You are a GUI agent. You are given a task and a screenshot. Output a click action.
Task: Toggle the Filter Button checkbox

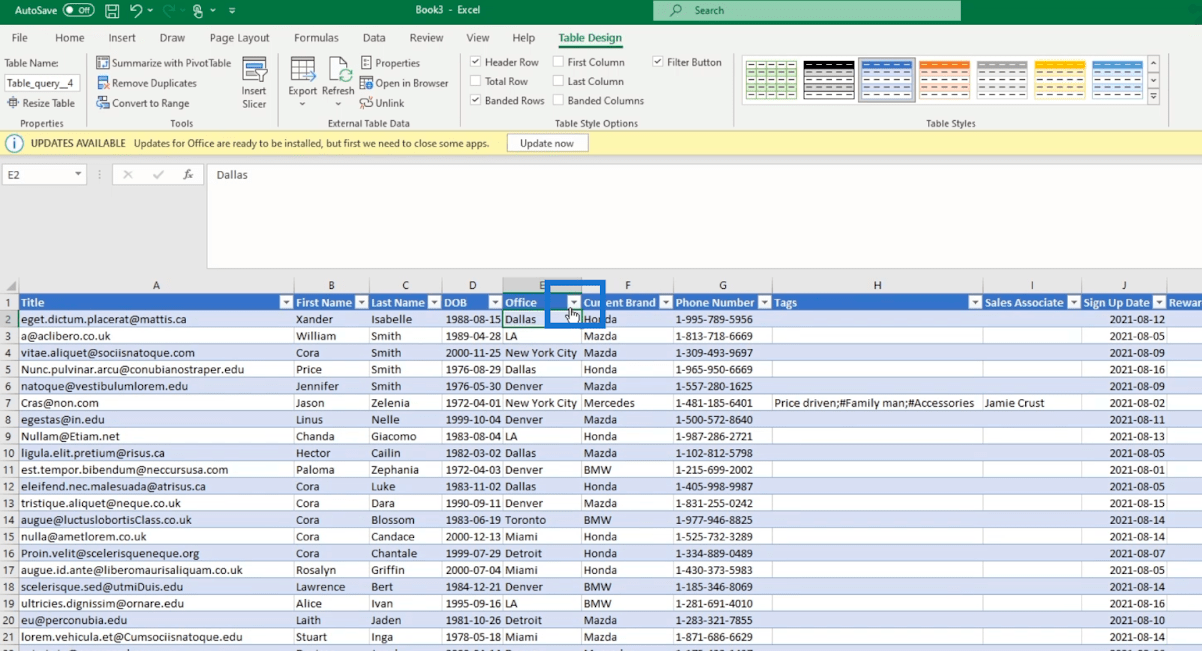tap(658, 62)
